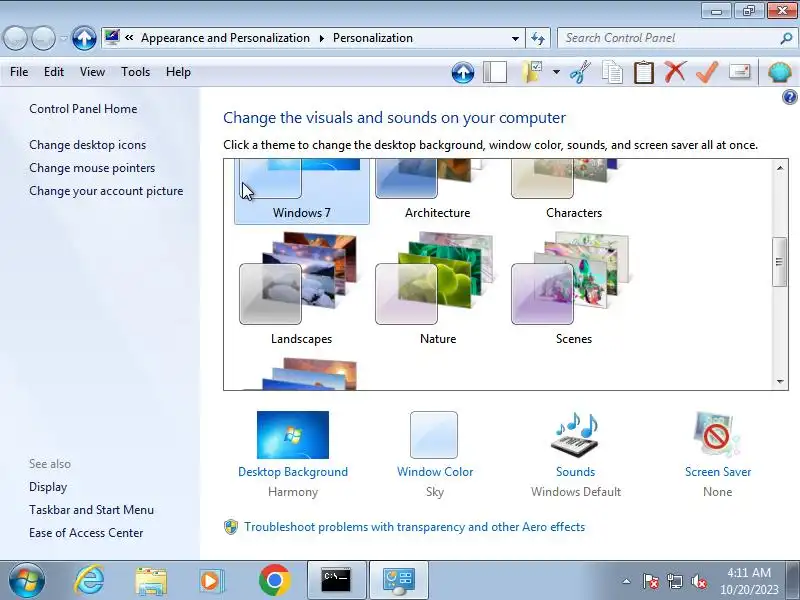Click the taskbar clock showing 4:11 AM
The image size is (800, 600).
tap(749, 581)
